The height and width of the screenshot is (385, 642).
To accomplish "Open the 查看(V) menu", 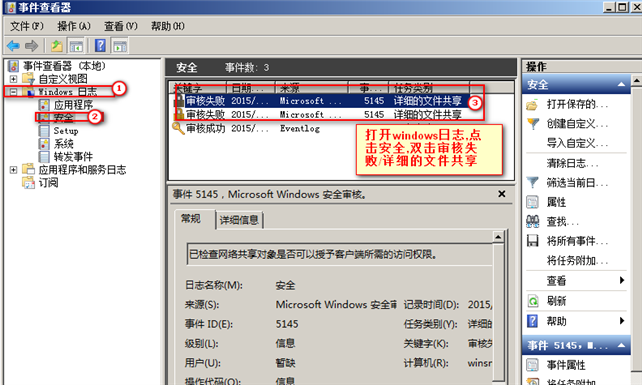I will point(121,26).
